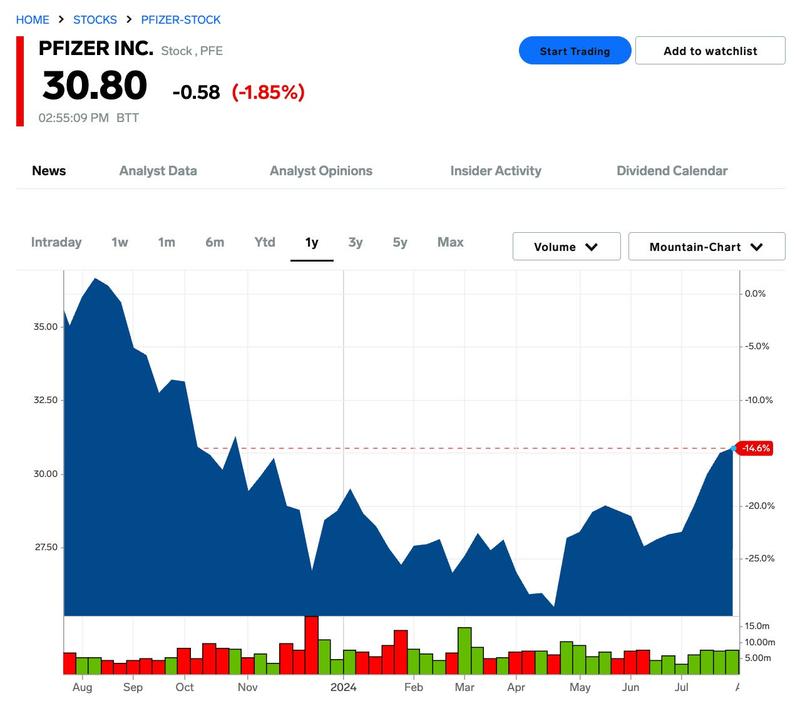Select the Intraday chart range
Image resolution: width=800 pixels, height=706 pixels.
point(56,242)
